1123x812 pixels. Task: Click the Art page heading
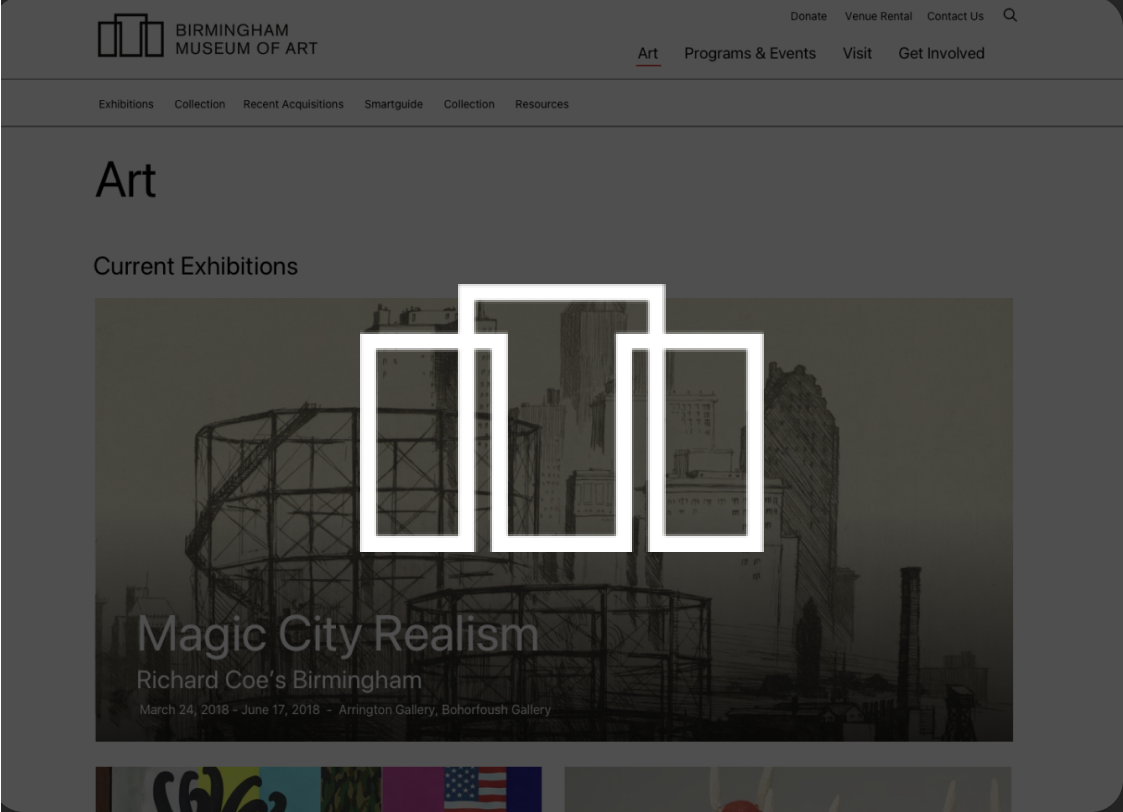(125, 180)
